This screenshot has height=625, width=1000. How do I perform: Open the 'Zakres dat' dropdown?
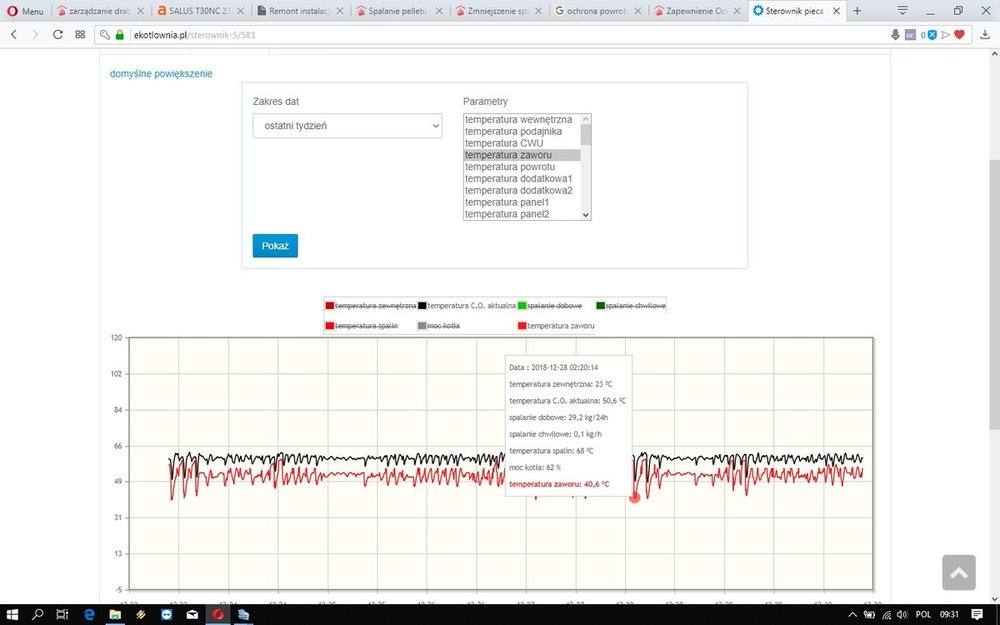(347, 126)
